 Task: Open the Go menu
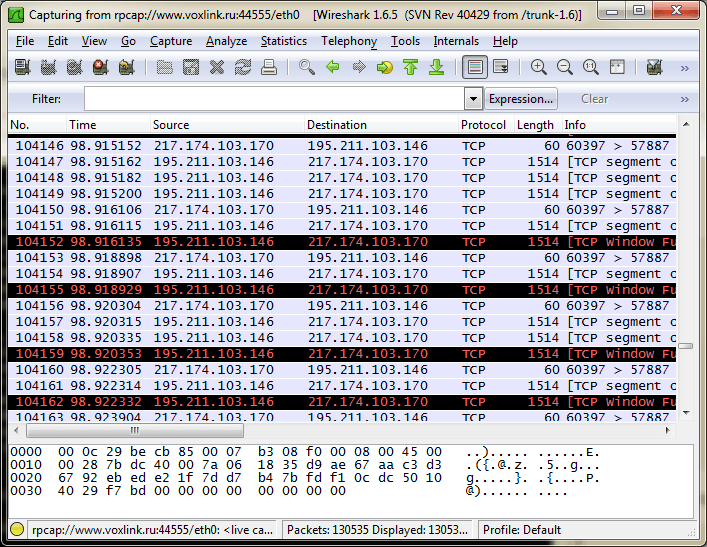(x=129, y=41)
